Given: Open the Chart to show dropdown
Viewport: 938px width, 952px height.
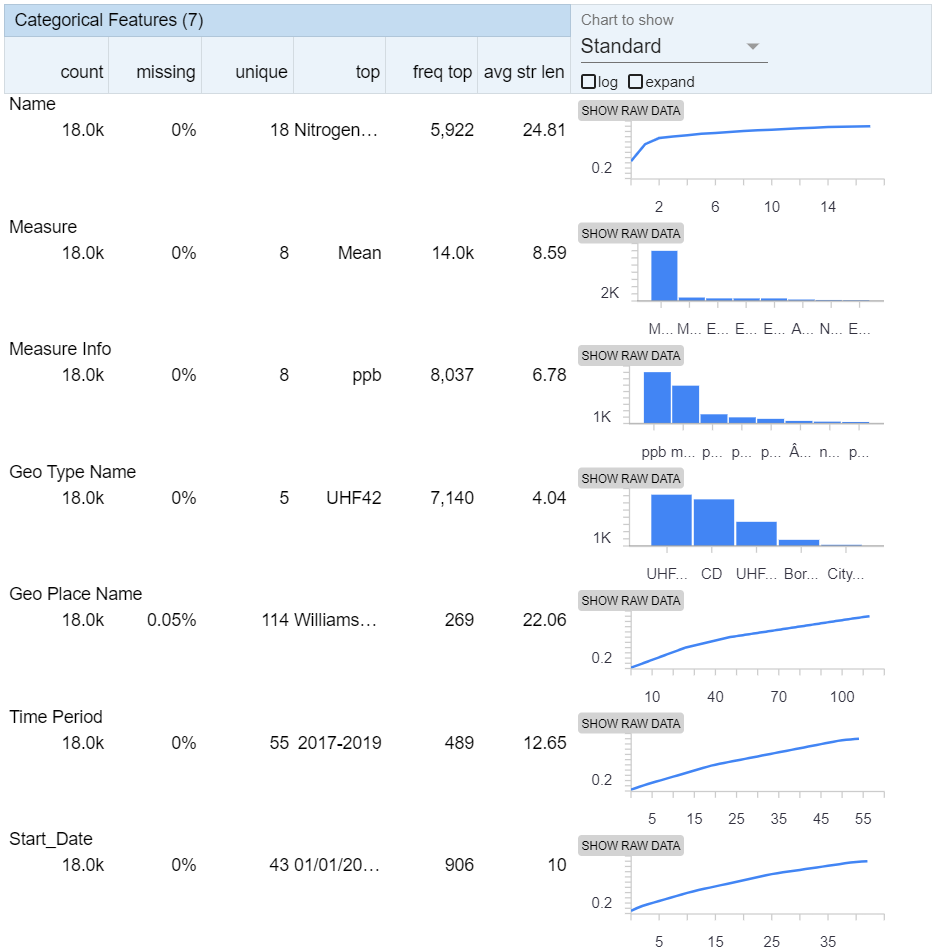Looking at the screenshot, I should point(674,47).
